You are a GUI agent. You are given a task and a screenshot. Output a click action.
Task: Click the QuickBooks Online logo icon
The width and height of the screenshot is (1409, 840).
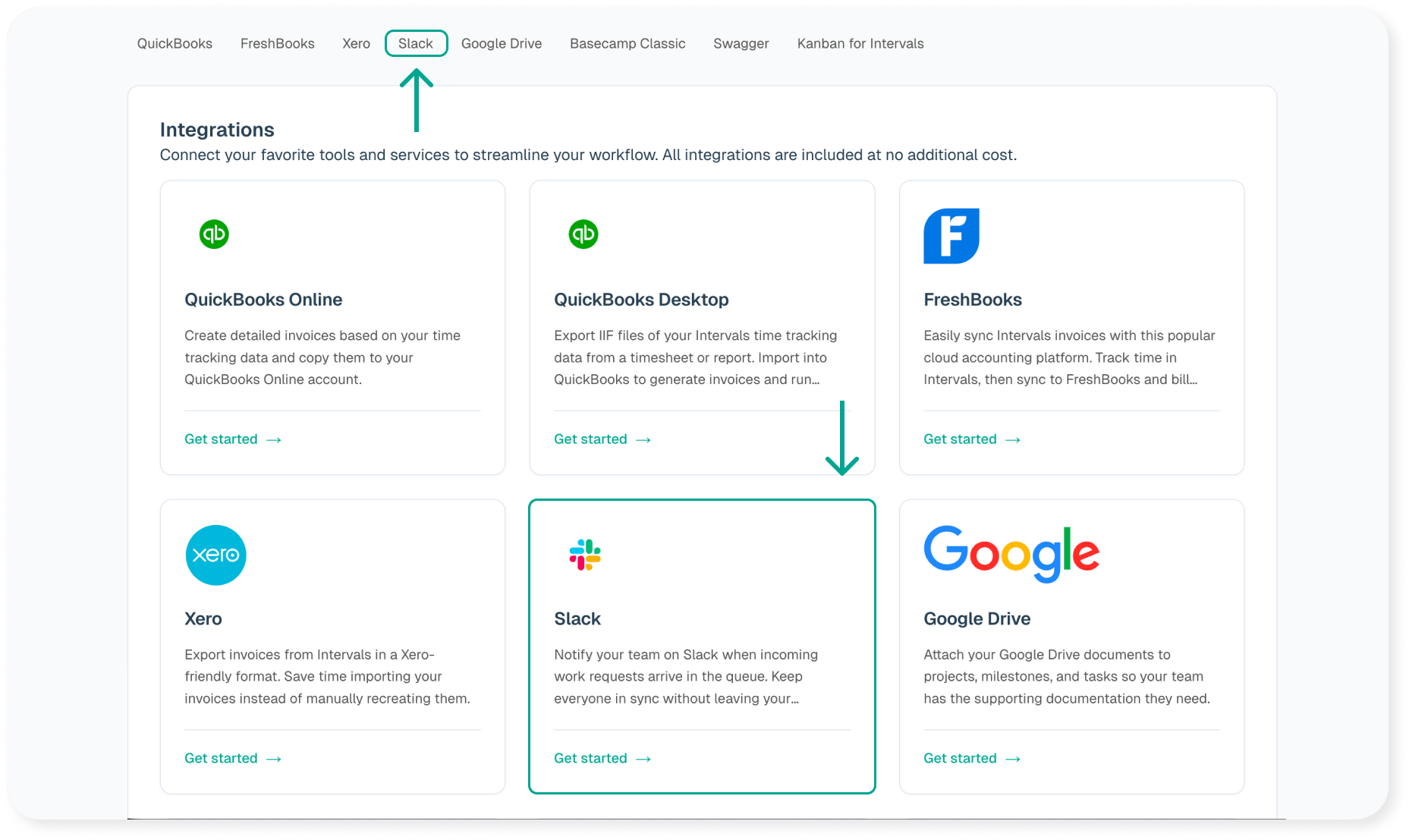point(214,234)
